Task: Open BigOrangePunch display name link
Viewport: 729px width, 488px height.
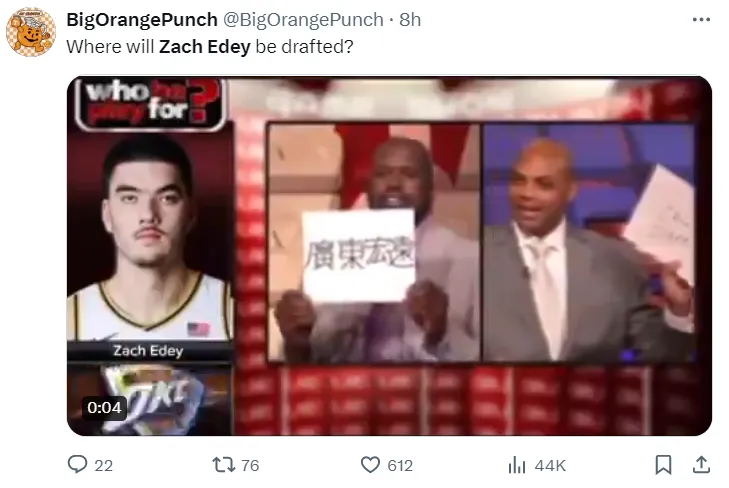Action: click(142, 20)
